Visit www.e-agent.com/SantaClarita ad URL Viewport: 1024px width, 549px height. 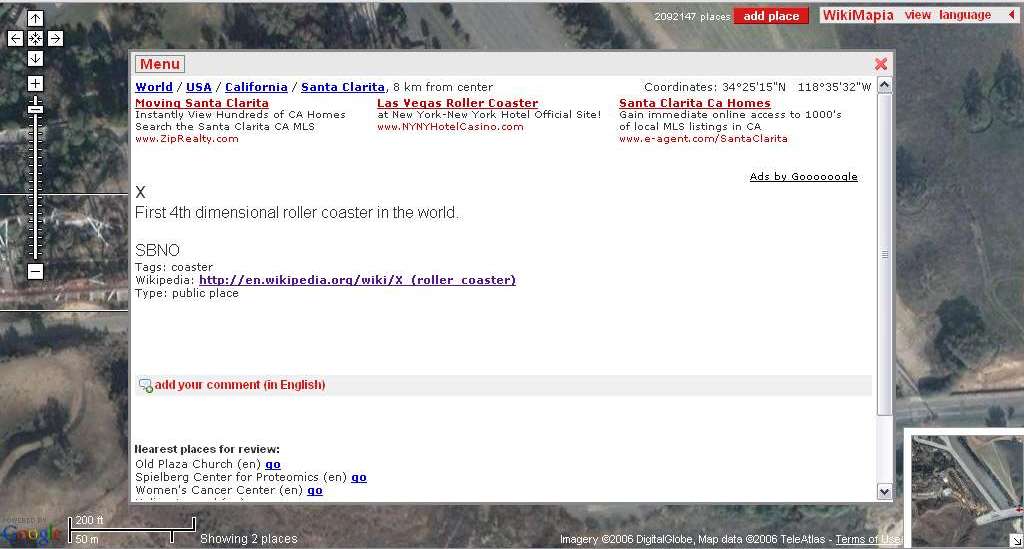click(x=703, y=139)
